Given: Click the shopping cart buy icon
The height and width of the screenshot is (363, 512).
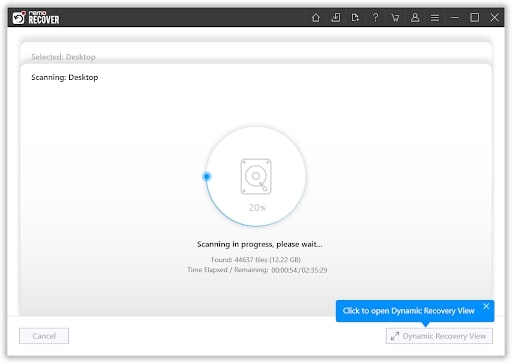Looking at the screenshot, I should tap(395, 17).
